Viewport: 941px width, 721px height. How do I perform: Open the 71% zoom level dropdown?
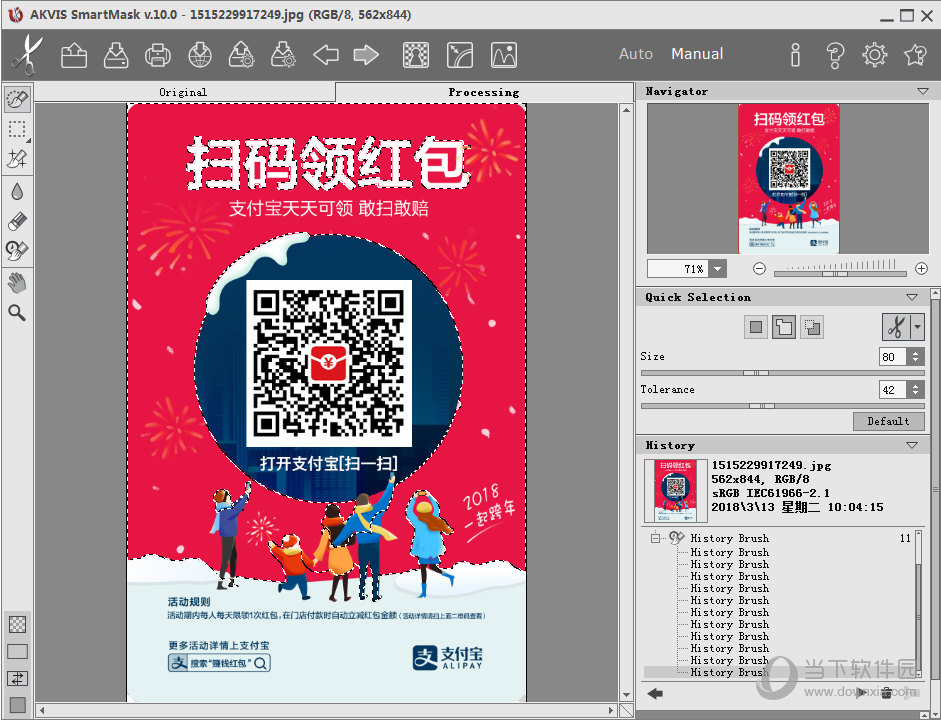tap(717, 269)
